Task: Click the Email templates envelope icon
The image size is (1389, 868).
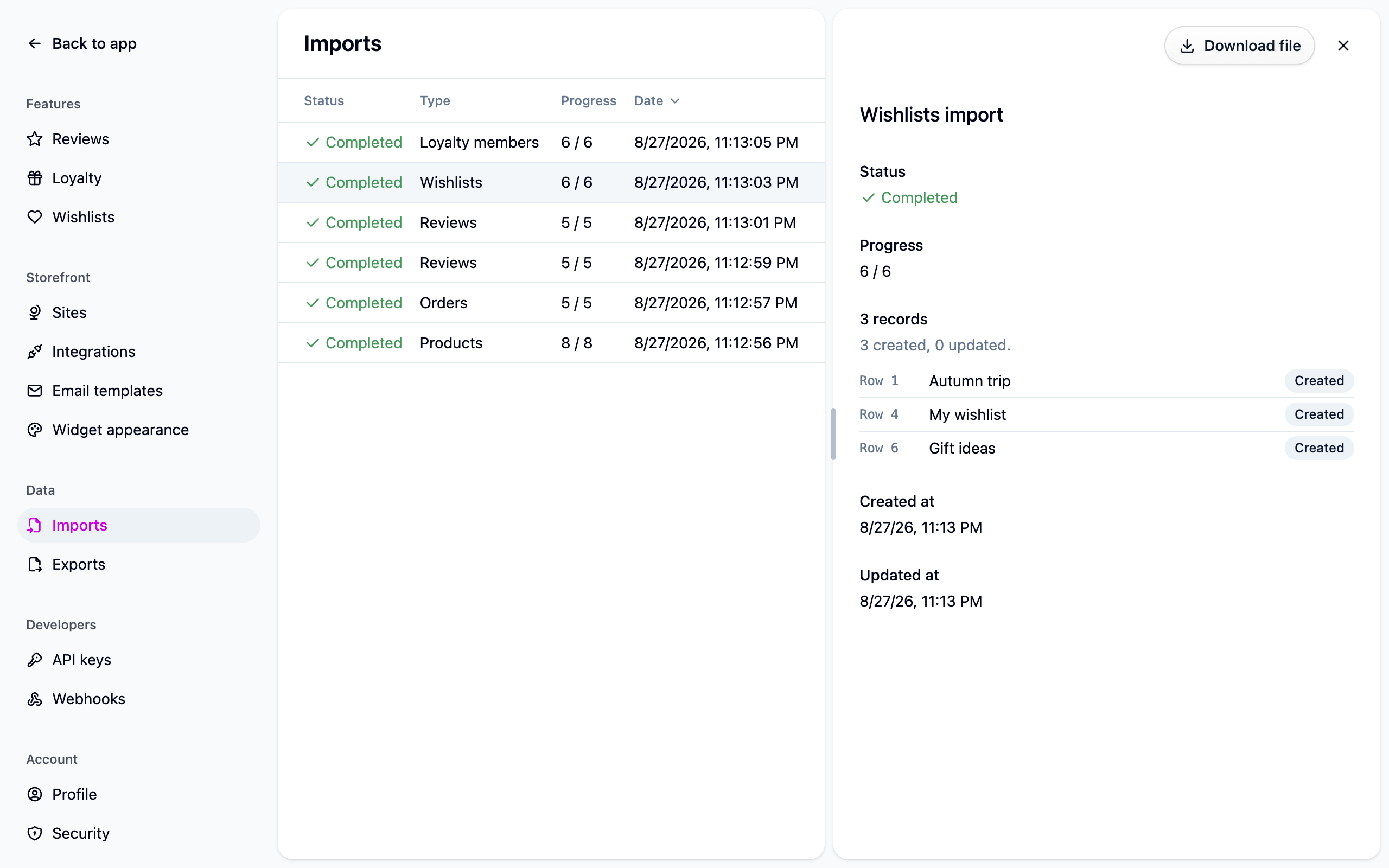Action: pos(34,391)
